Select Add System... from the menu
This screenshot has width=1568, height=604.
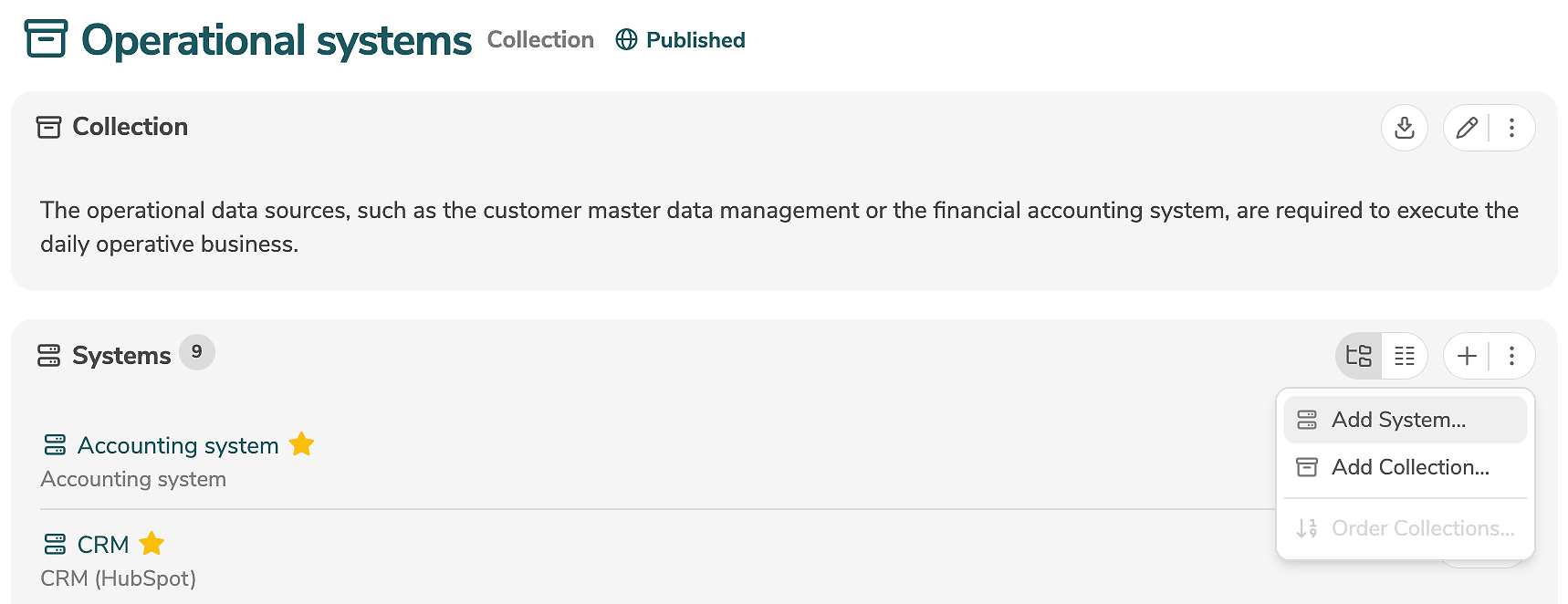point(1398,420)
